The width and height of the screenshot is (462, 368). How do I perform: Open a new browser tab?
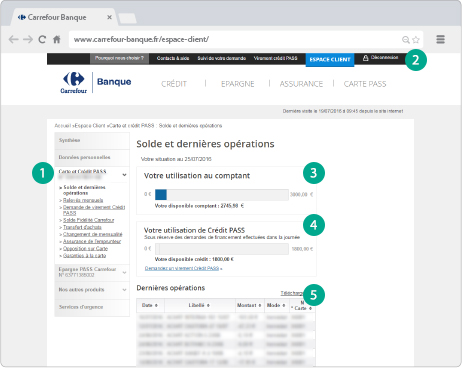pos(127,19)
